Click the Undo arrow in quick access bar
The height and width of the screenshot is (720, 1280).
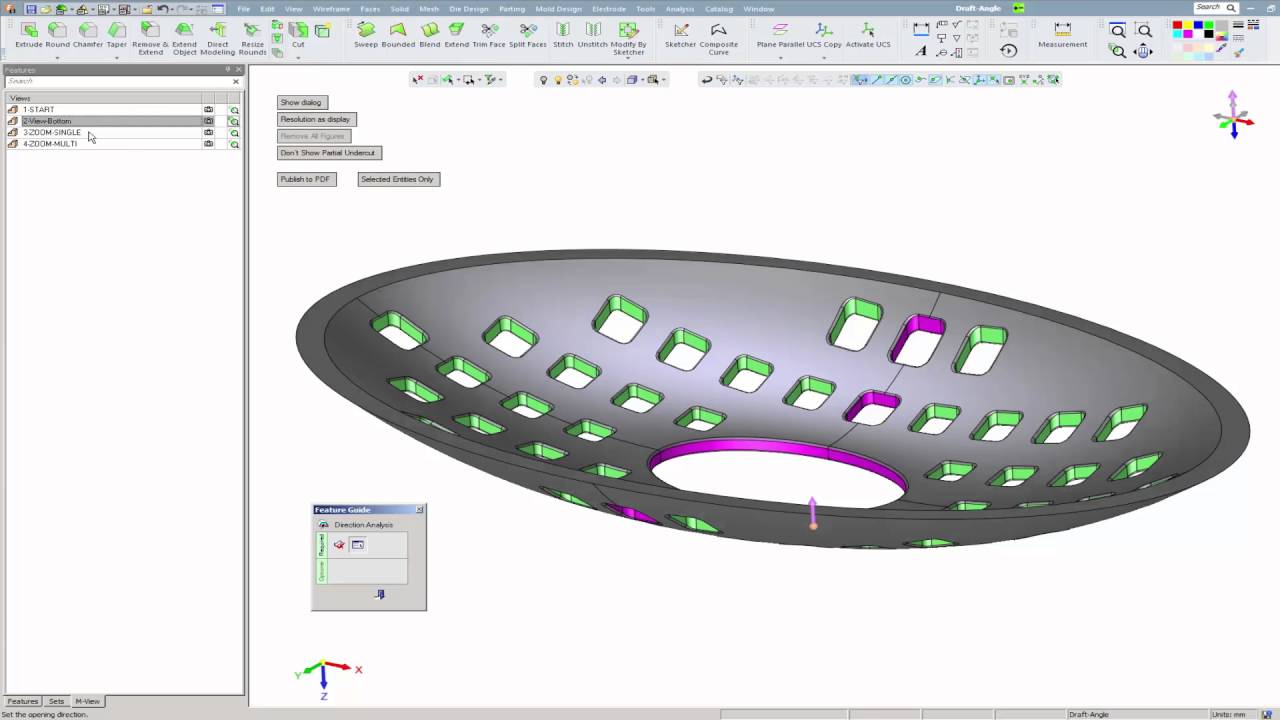pos(163,9)
